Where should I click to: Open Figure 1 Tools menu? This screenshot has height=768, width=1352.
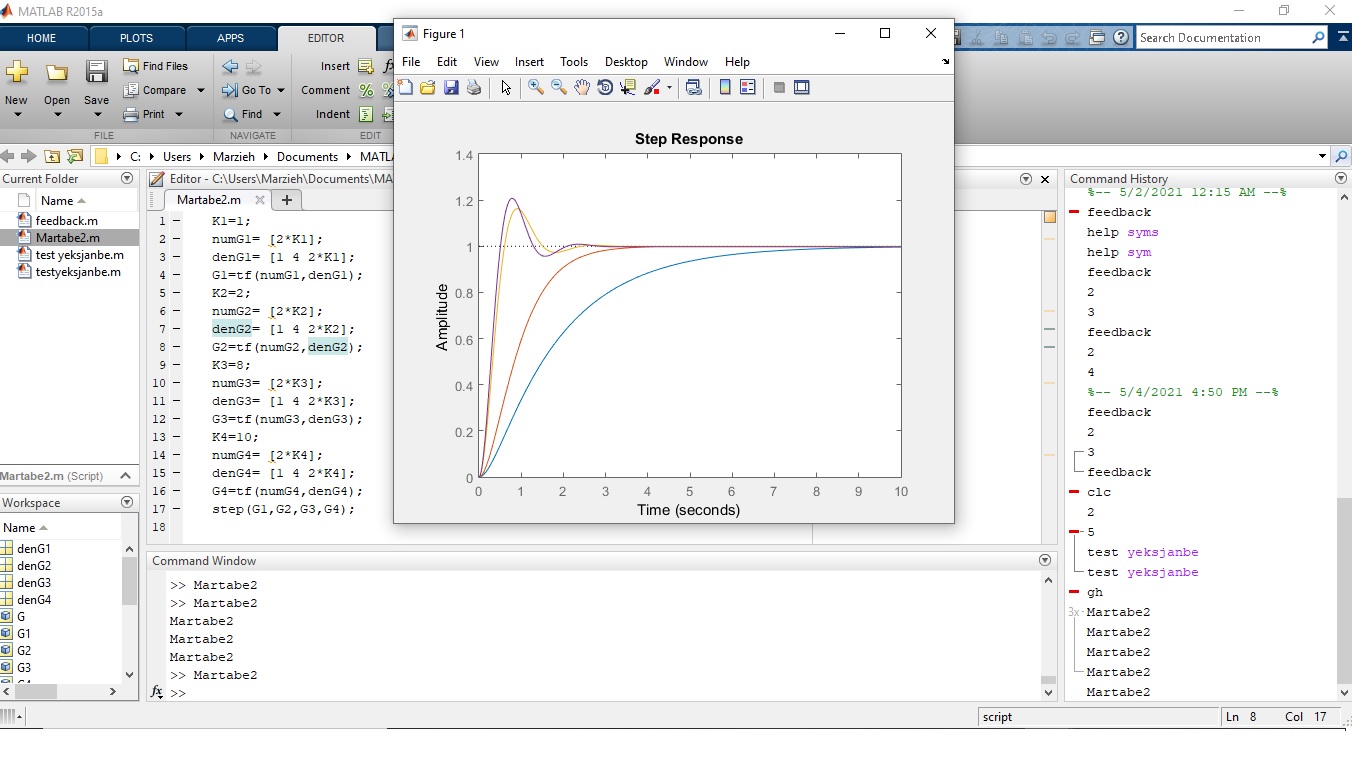(x=574, y=62)
